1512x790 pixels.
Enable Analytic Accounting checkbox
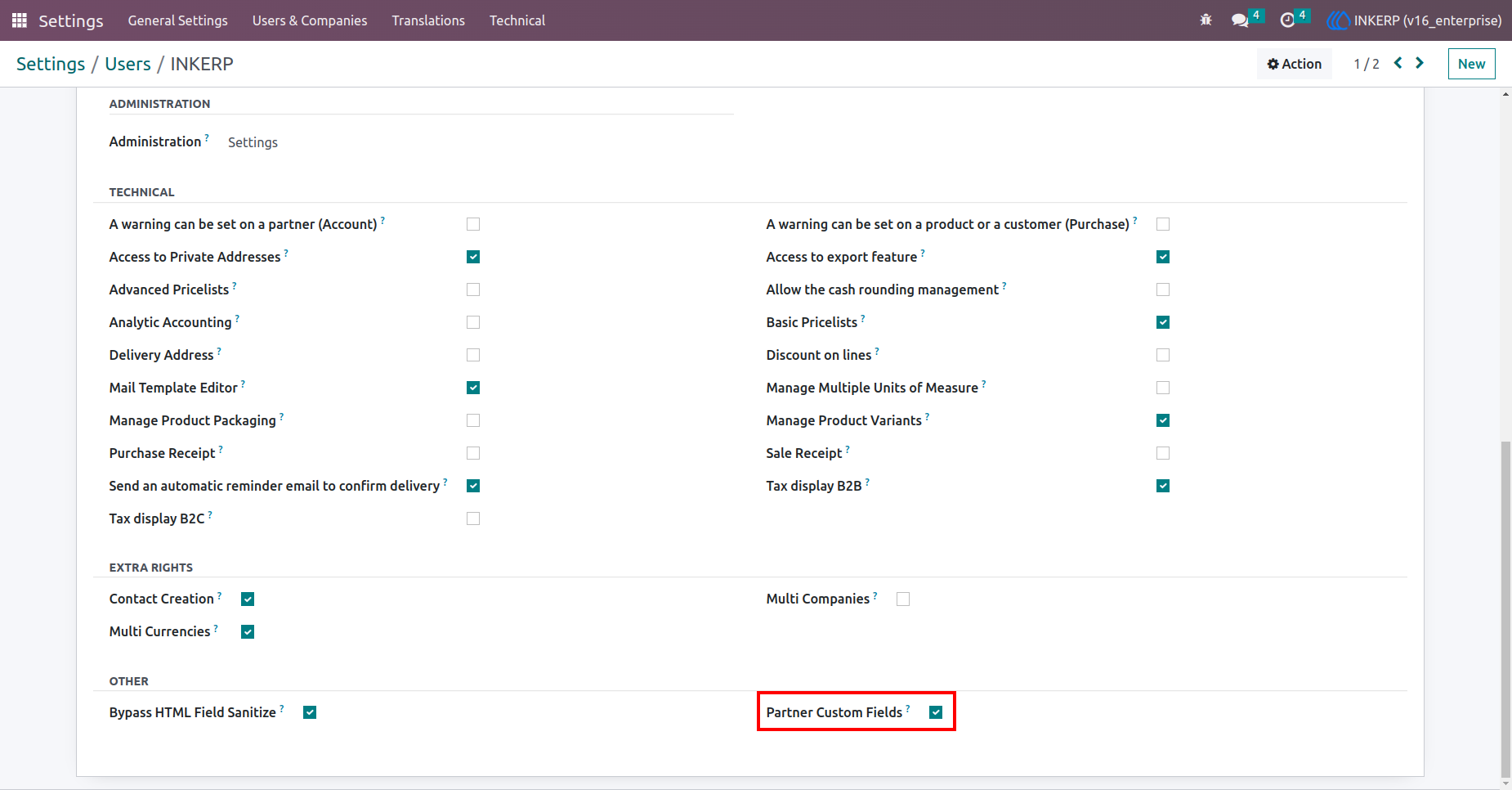tap(473, 322)
